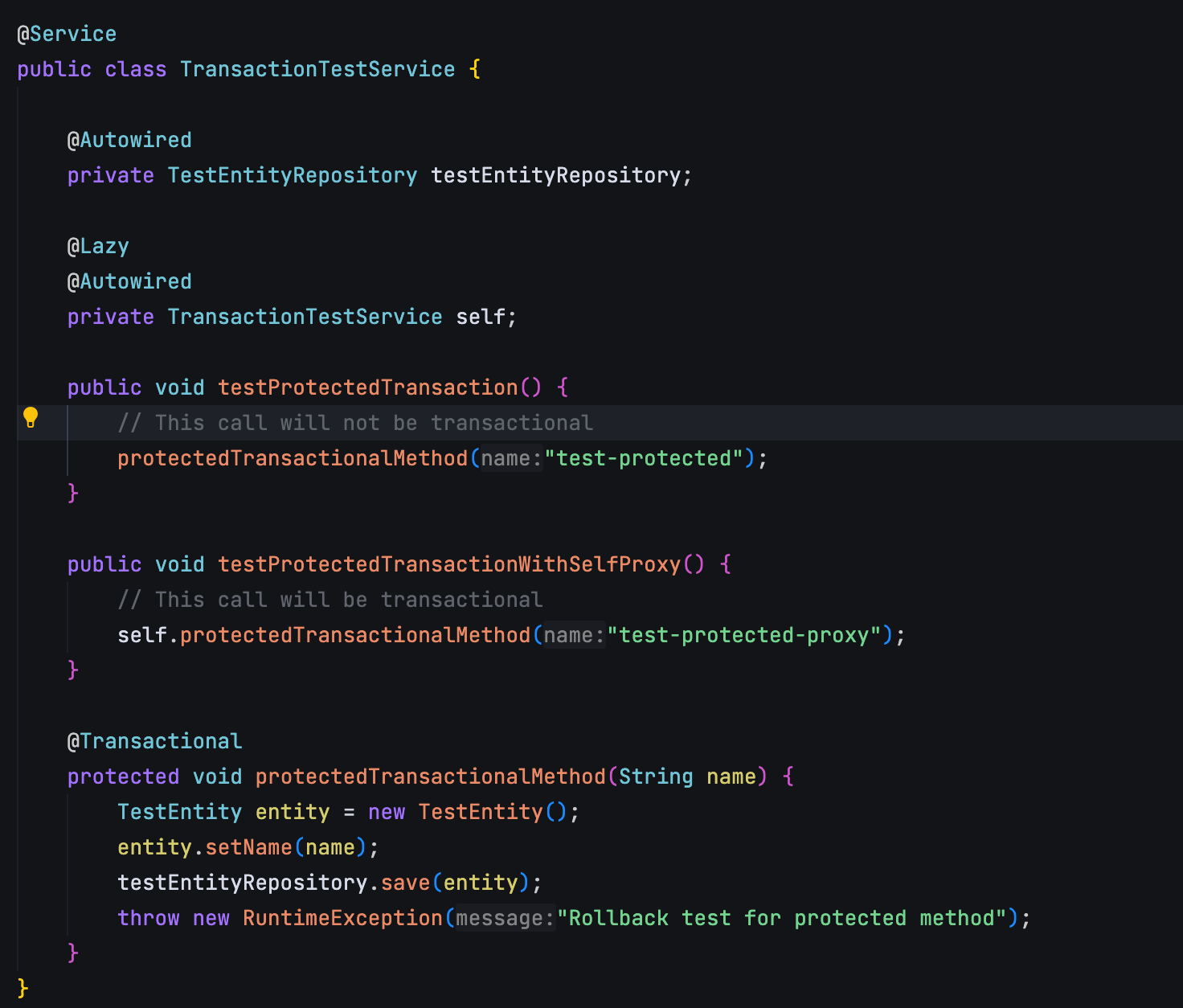The height and width of the screenshot is (1008, 1183).
Task: Click the final closing yellow brace of the class
Action: (23, 987)
